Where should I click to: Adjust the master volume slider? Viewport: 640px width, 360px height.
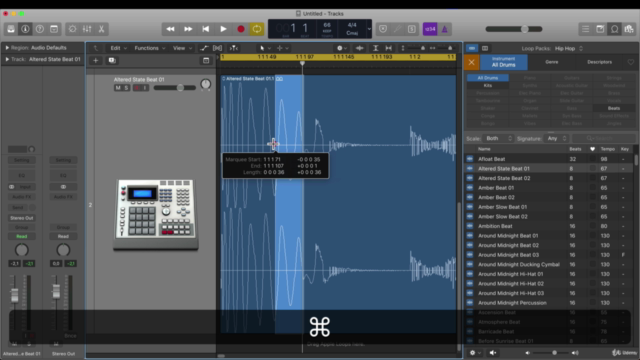coord(514,29)
